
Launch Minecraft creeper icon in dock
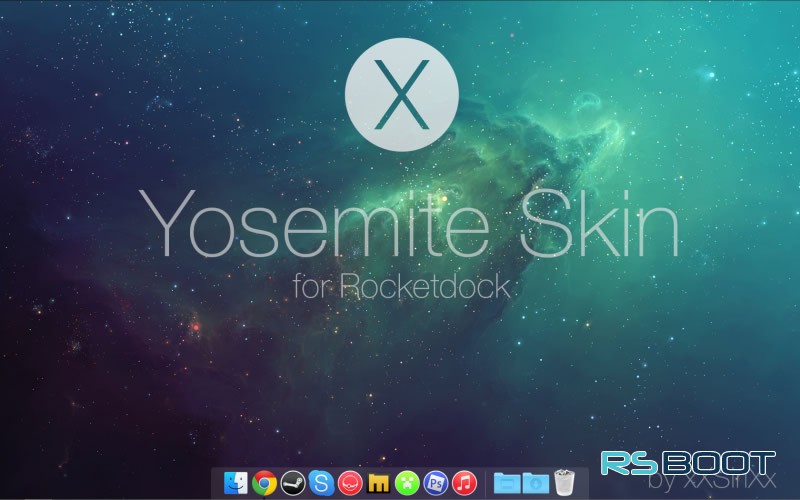point(407,483)
